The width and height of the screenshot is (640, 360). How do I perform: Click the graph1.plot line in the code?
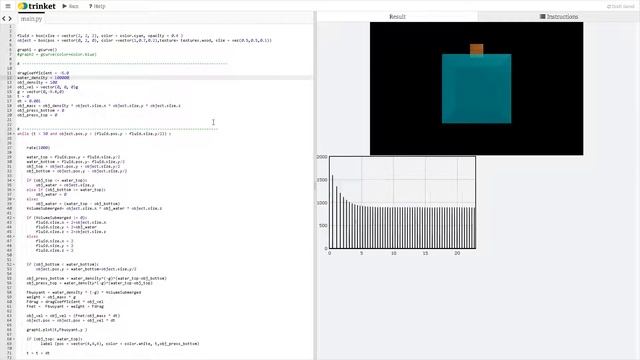coord(57,329)
